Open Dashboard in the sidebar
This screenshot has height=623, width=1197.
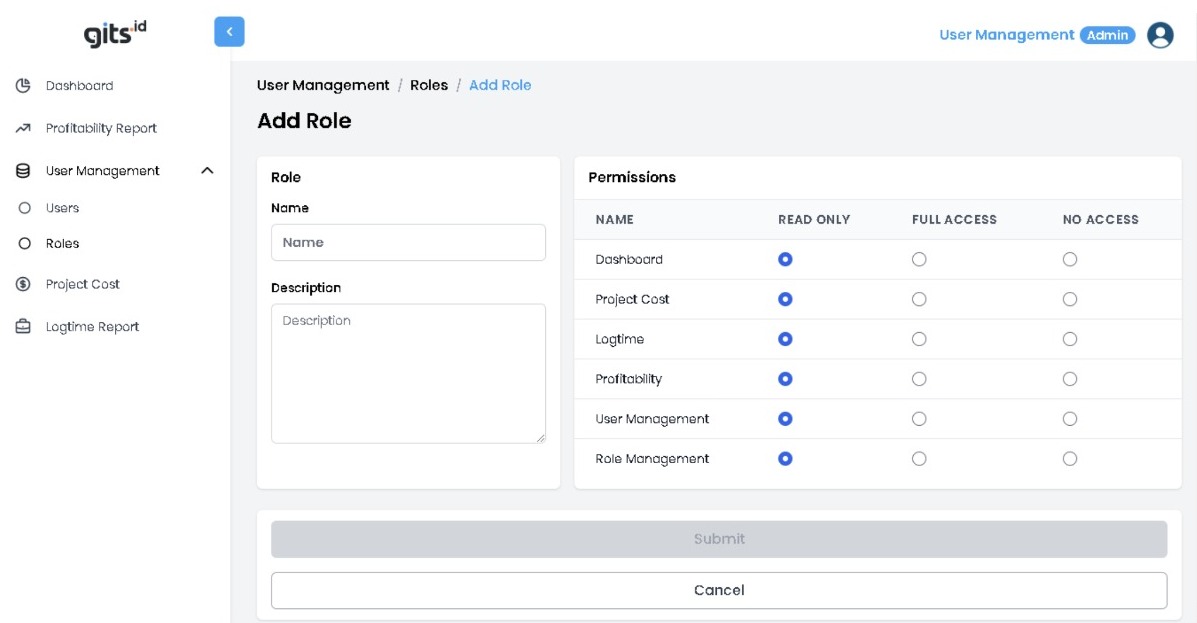79,86
